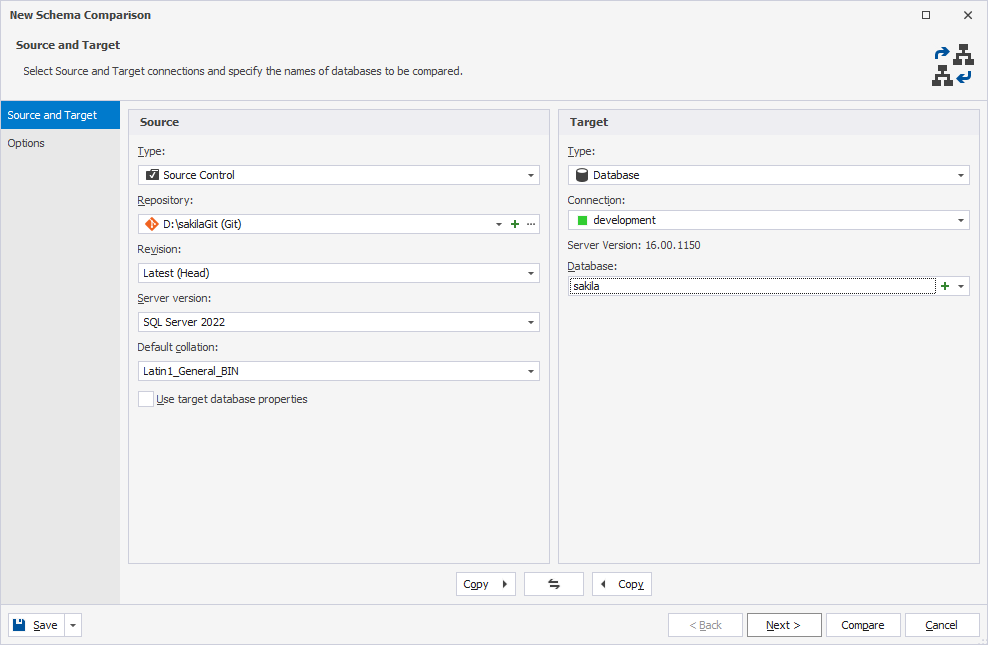Open the add new repository icon
Image resolution: width=988 pixels, height=645 pixels.
click(514, 223)
